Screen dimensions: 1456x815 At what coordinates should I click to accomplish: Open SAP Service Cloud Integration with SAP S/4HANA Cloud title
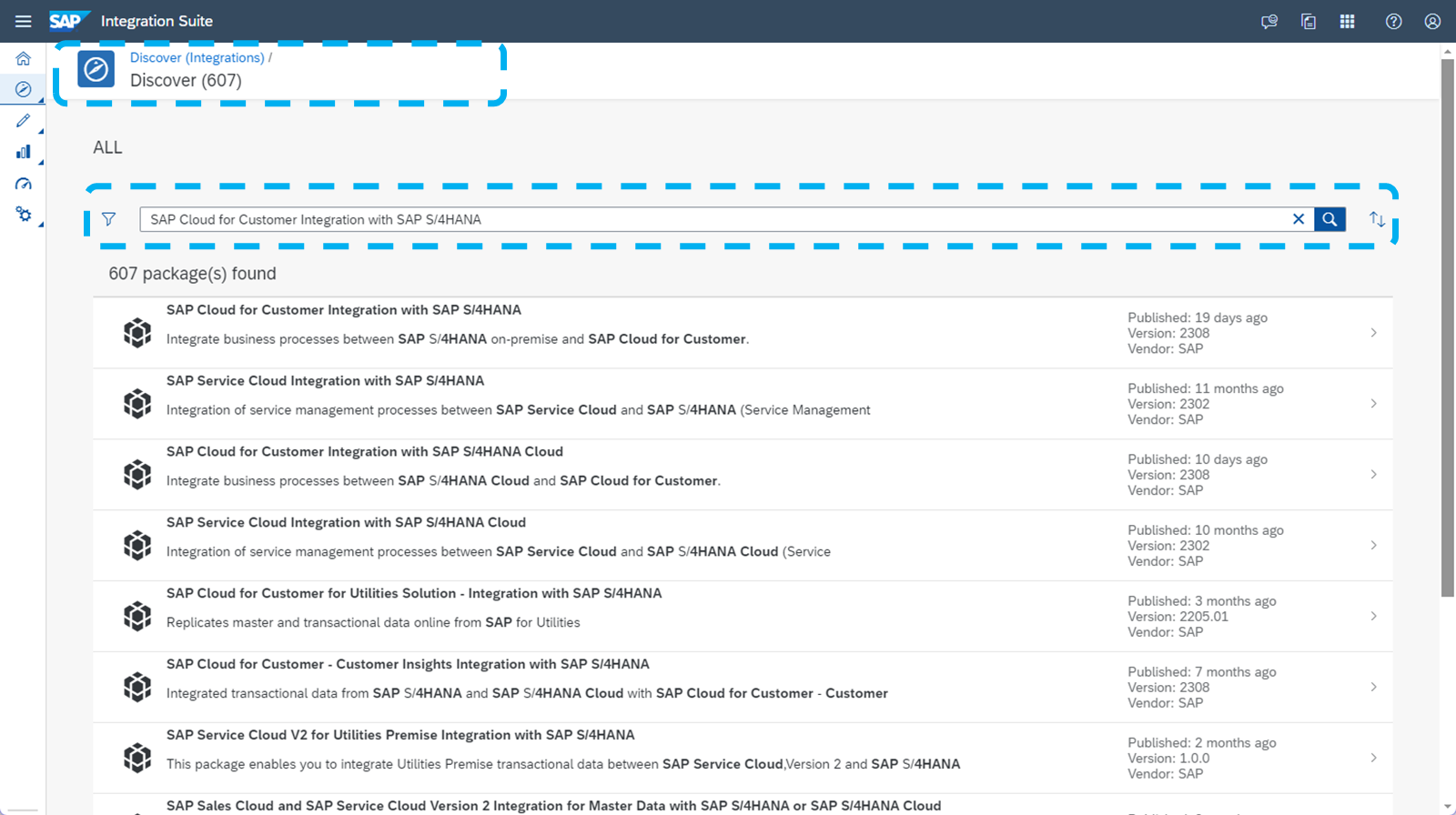(x=347, y=523)
